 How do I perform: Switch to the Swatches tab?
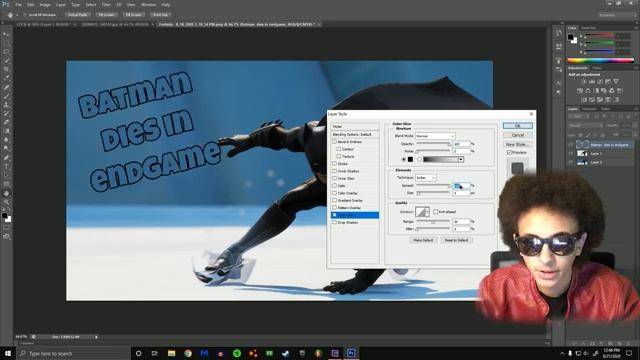pos(589,28)
